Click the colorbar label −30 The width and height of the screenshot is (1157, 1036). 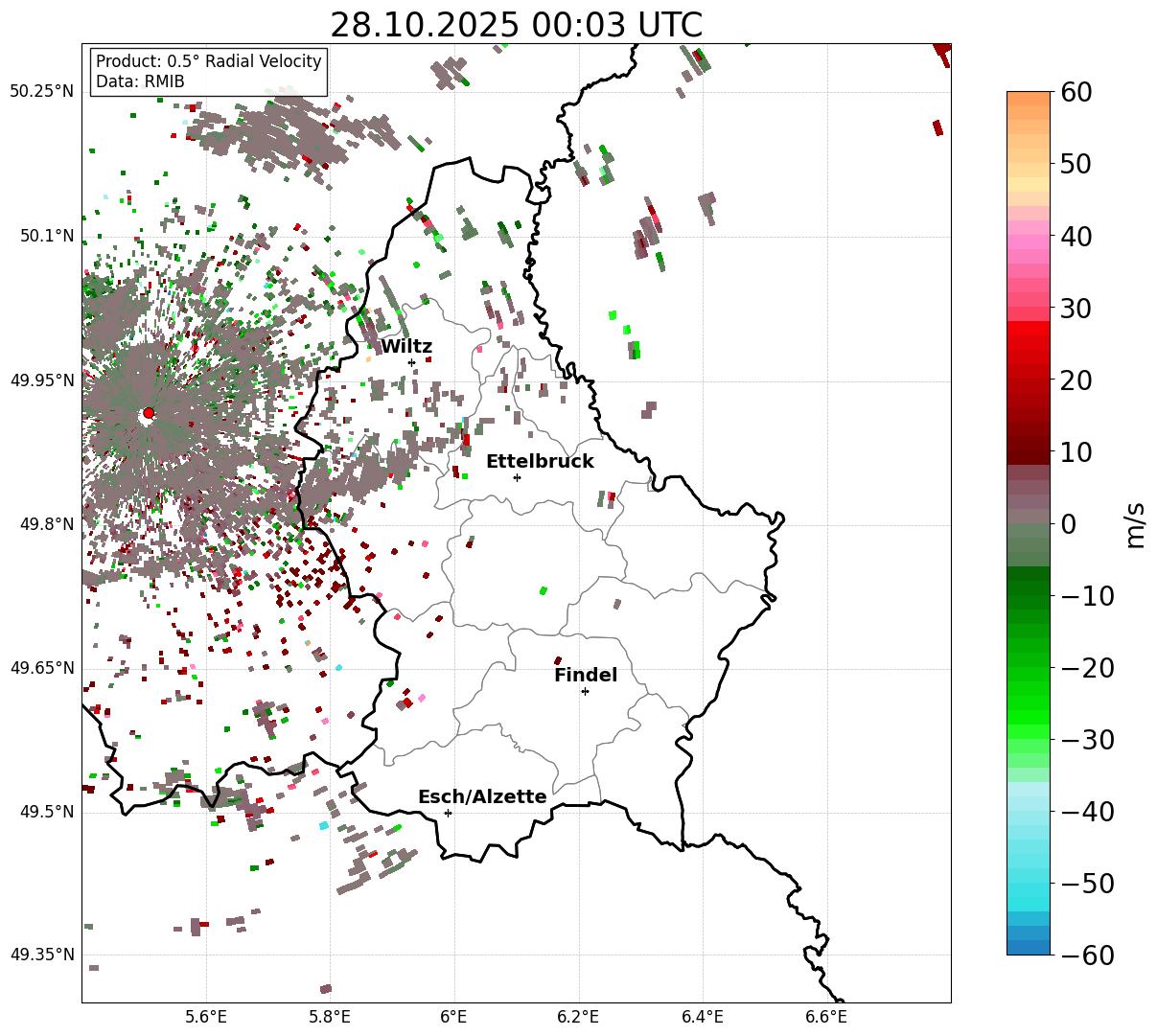1087,739
